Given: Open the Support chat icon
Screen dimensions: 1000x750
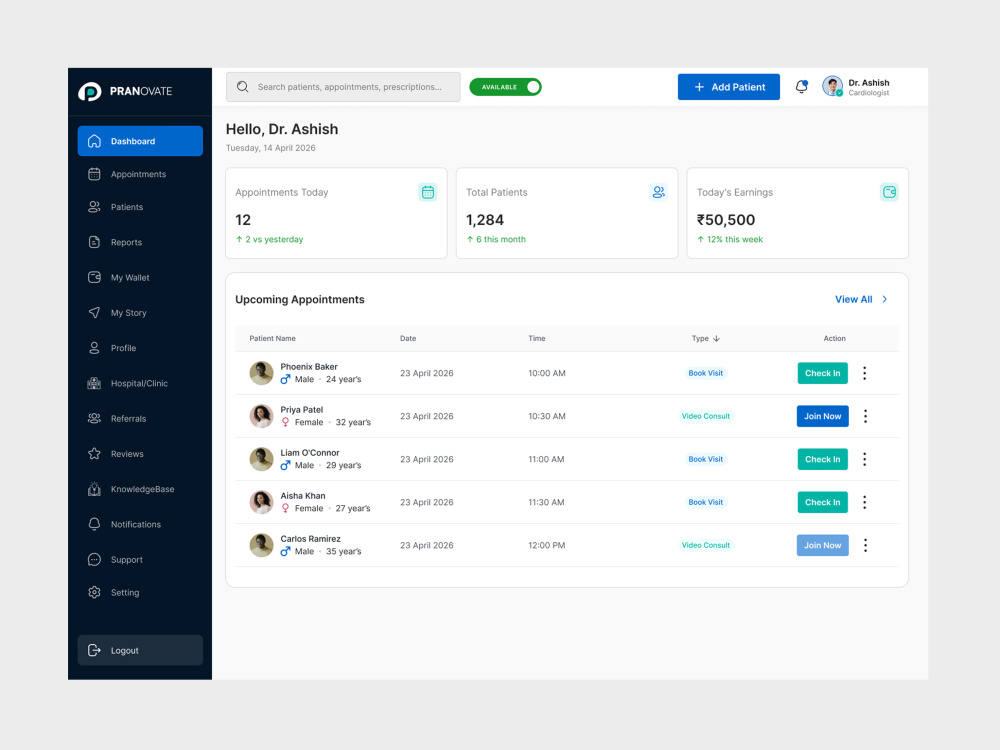Looking at the screenshot, I should click(94, 559).
